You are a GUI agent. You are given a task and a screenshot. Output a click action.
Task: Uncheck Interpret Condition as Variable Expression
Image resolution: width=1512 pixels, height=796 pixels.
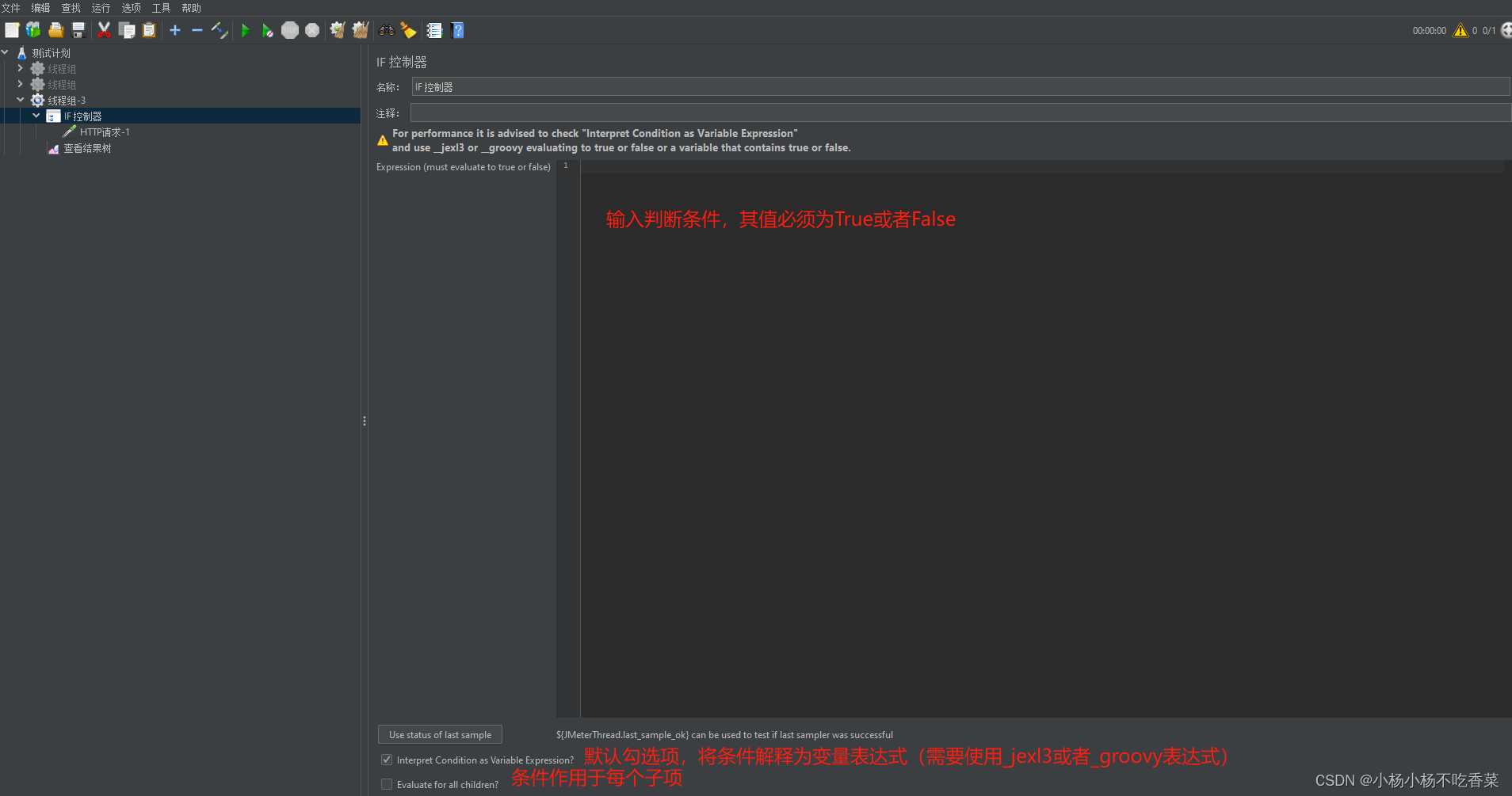click(x=387, y=760)
